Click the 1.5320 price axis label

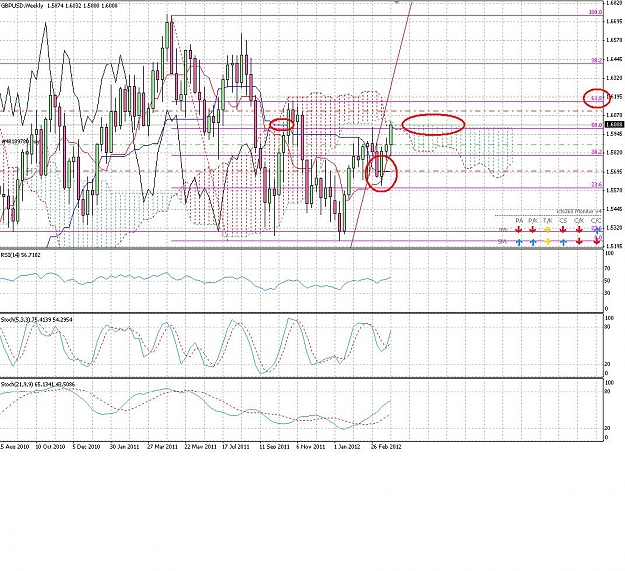[614, 228]
